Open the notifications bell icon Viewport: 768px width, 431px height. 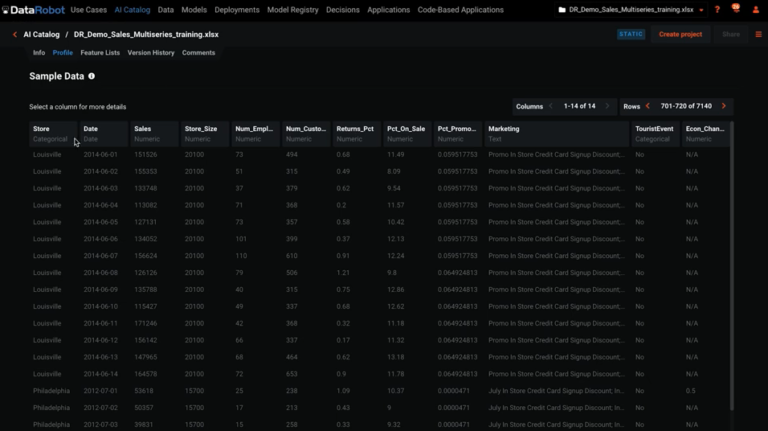click(736, 8)
